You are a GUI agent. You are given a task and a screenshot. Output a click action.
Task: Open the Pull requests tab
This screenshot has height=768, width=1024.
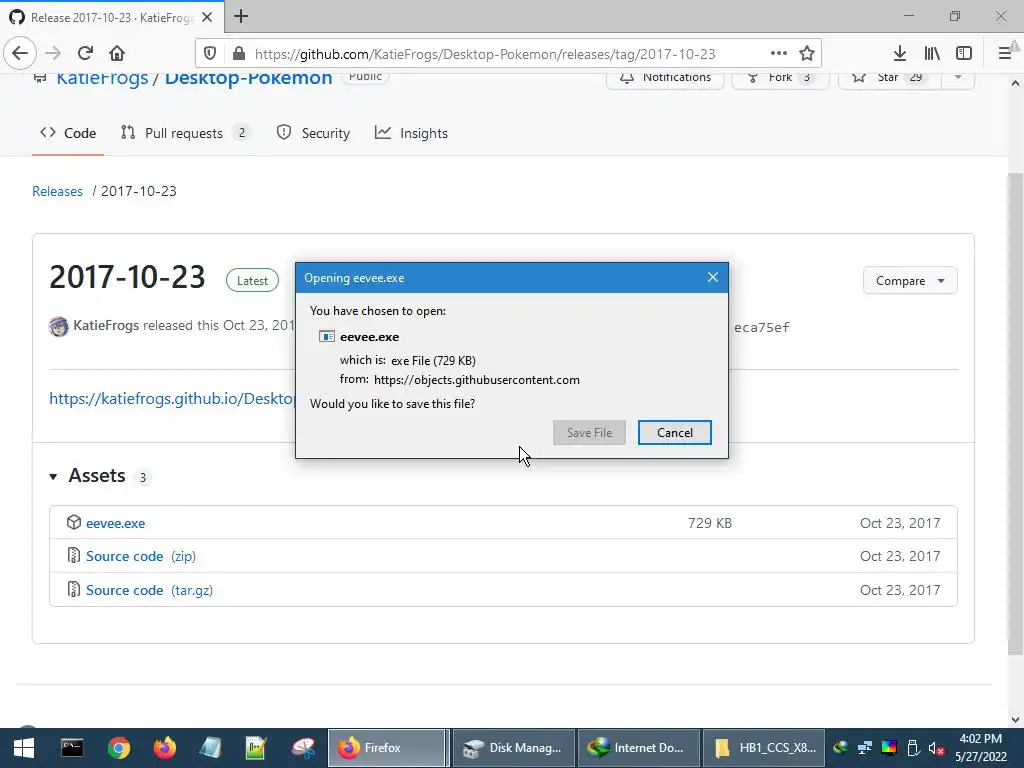click(x=185, y=133)
